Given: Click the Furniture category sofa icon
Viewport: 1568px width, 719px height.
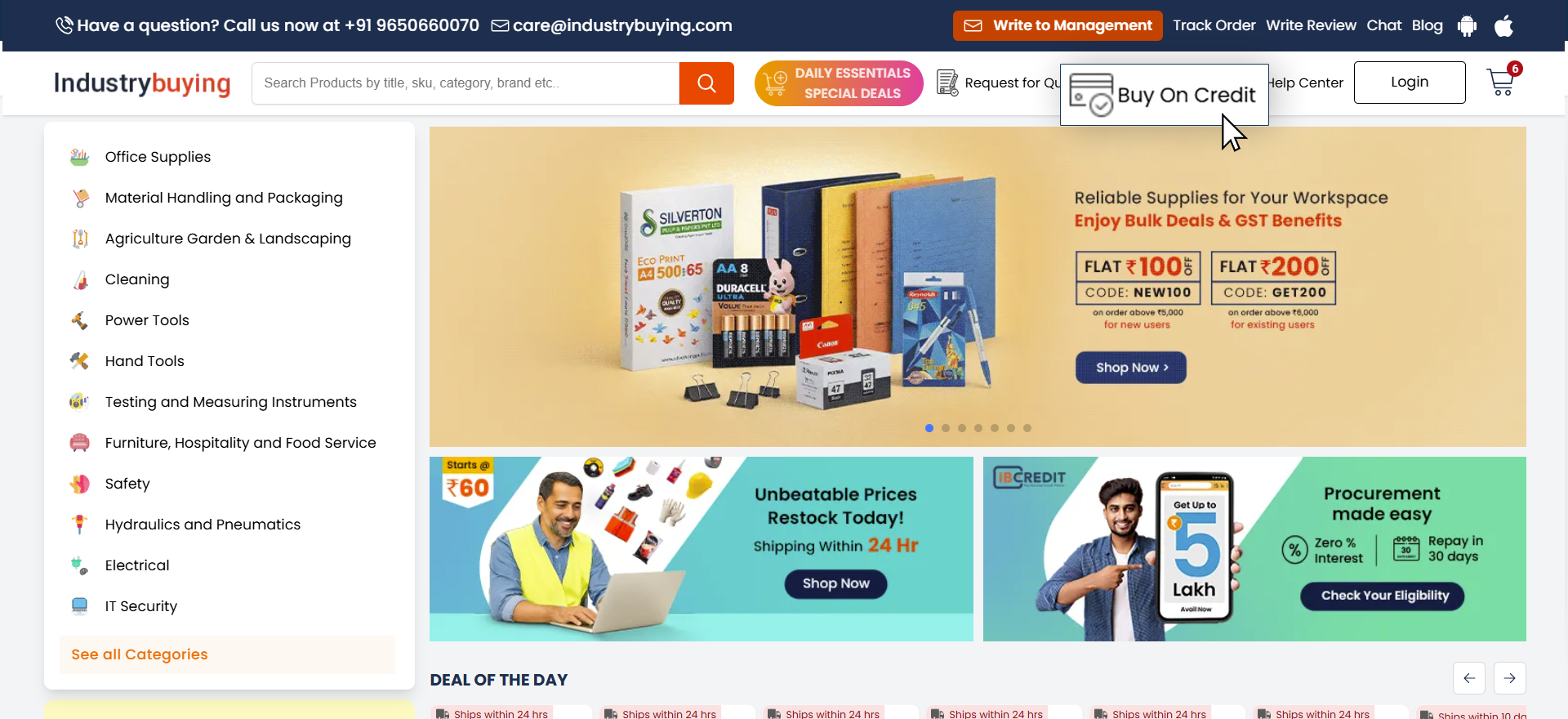Looking at the screenshot, I should [x=79, y=443].
